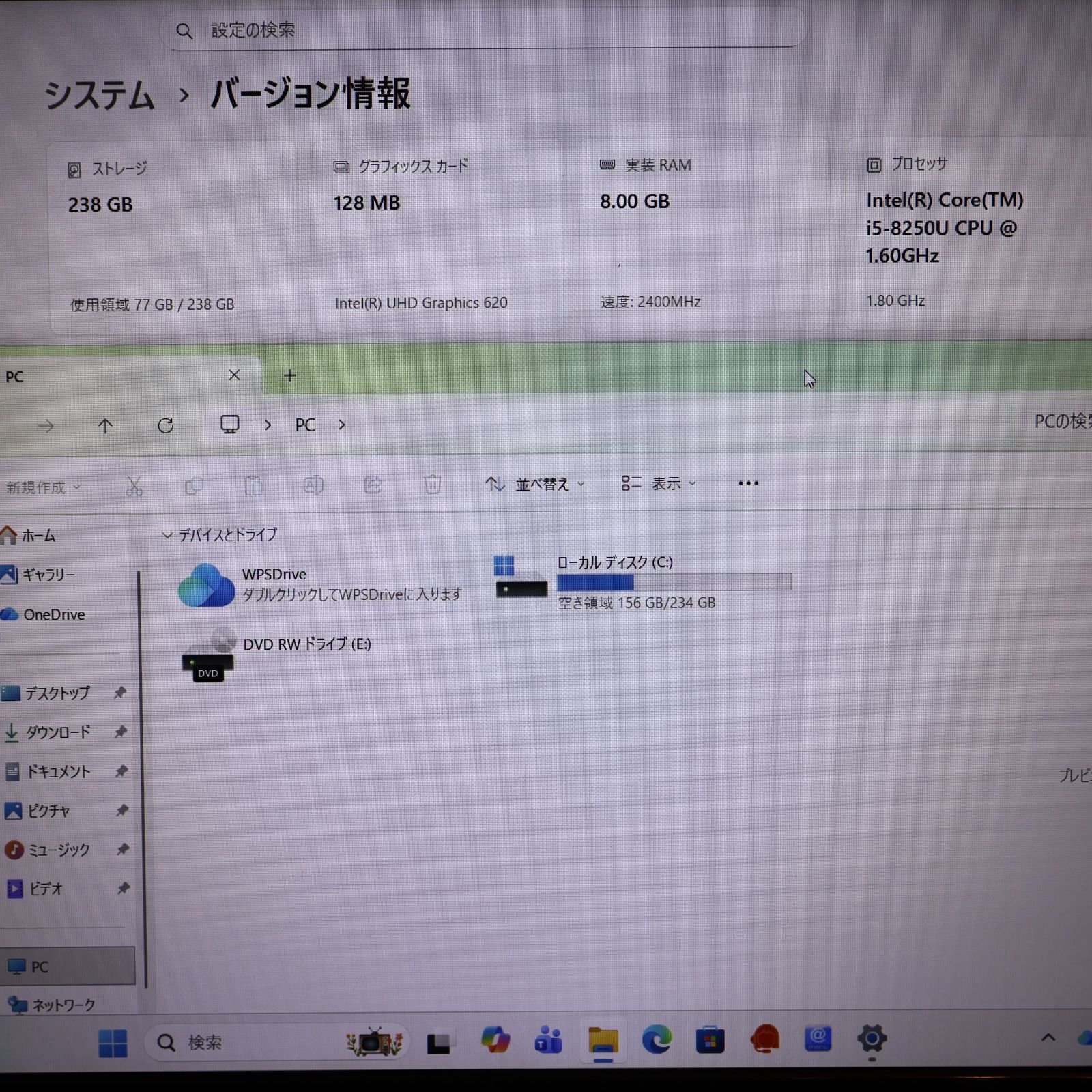Close the PC tab in File Explorer

pyautogui.click(x=234, y=375)
